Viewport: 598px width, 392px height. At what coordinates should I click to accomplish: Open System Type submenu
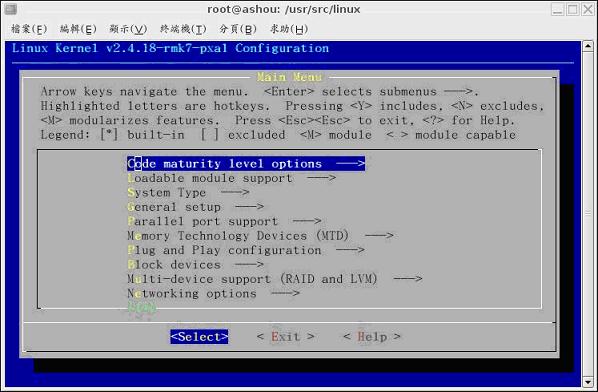click(188, 193)
